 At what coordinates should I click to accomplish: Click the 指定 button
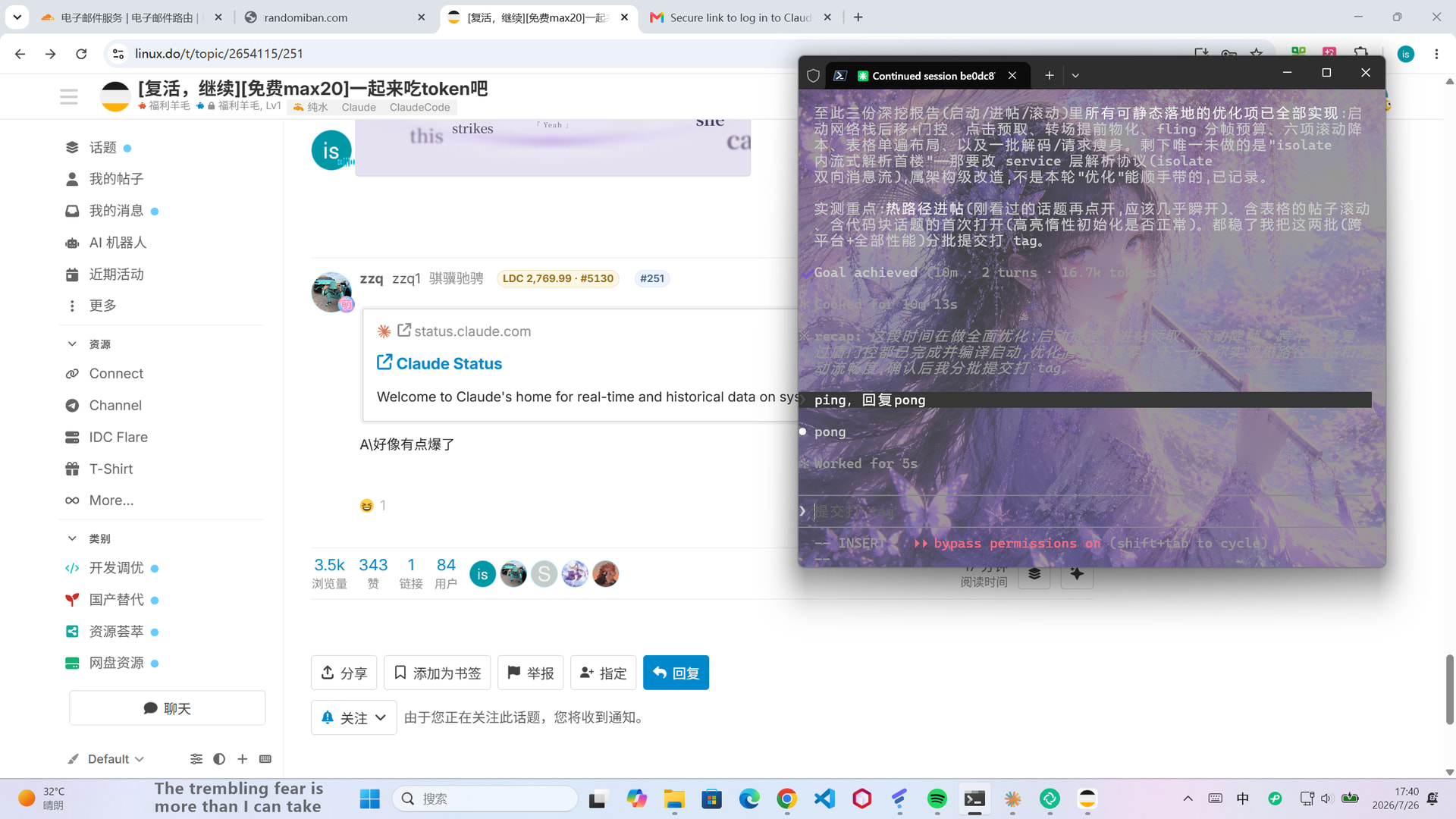(x=604, y=673)
